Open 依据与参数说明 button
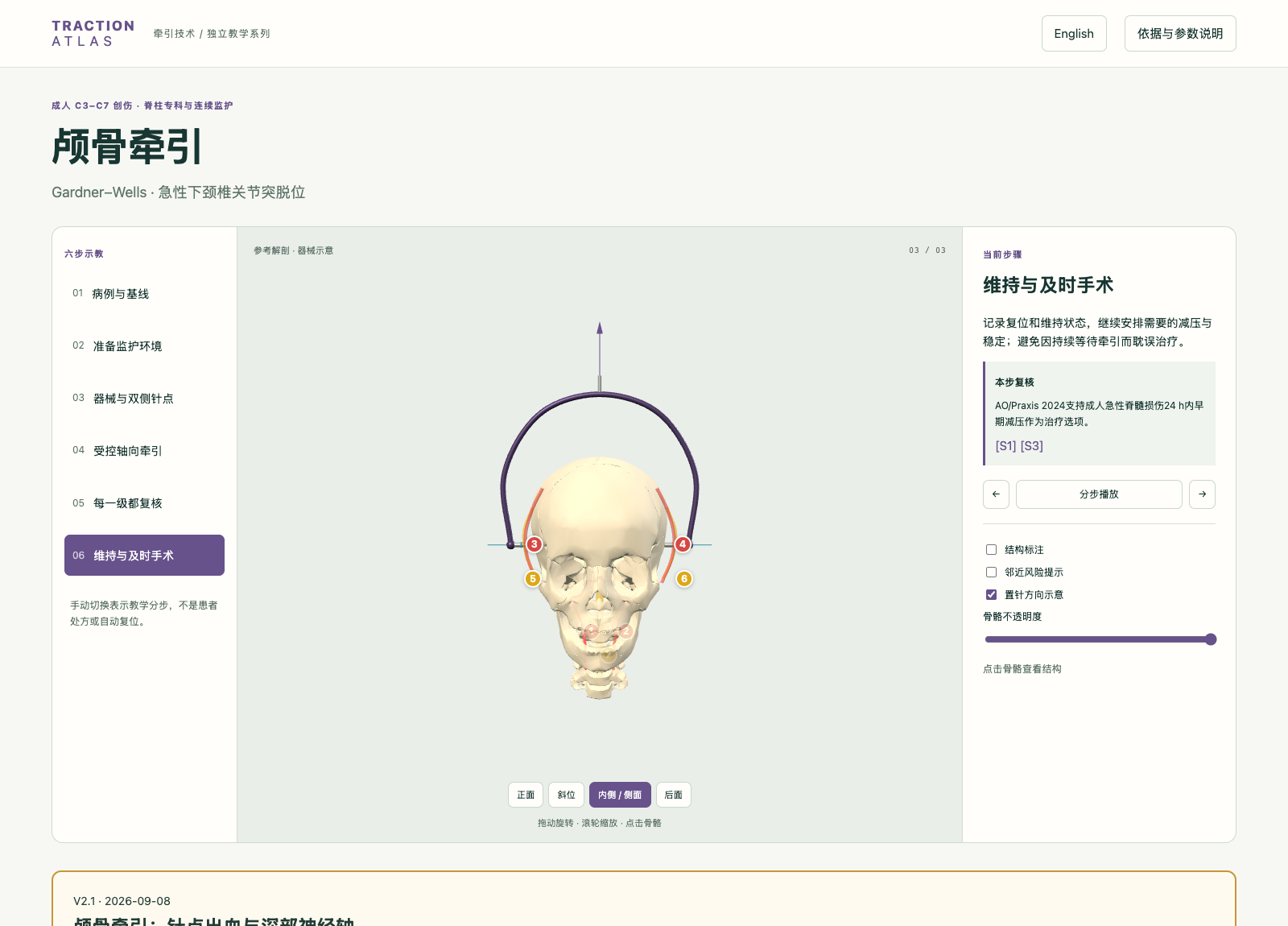This screenshot has height=926, width=1288. tap(1180, 34)
